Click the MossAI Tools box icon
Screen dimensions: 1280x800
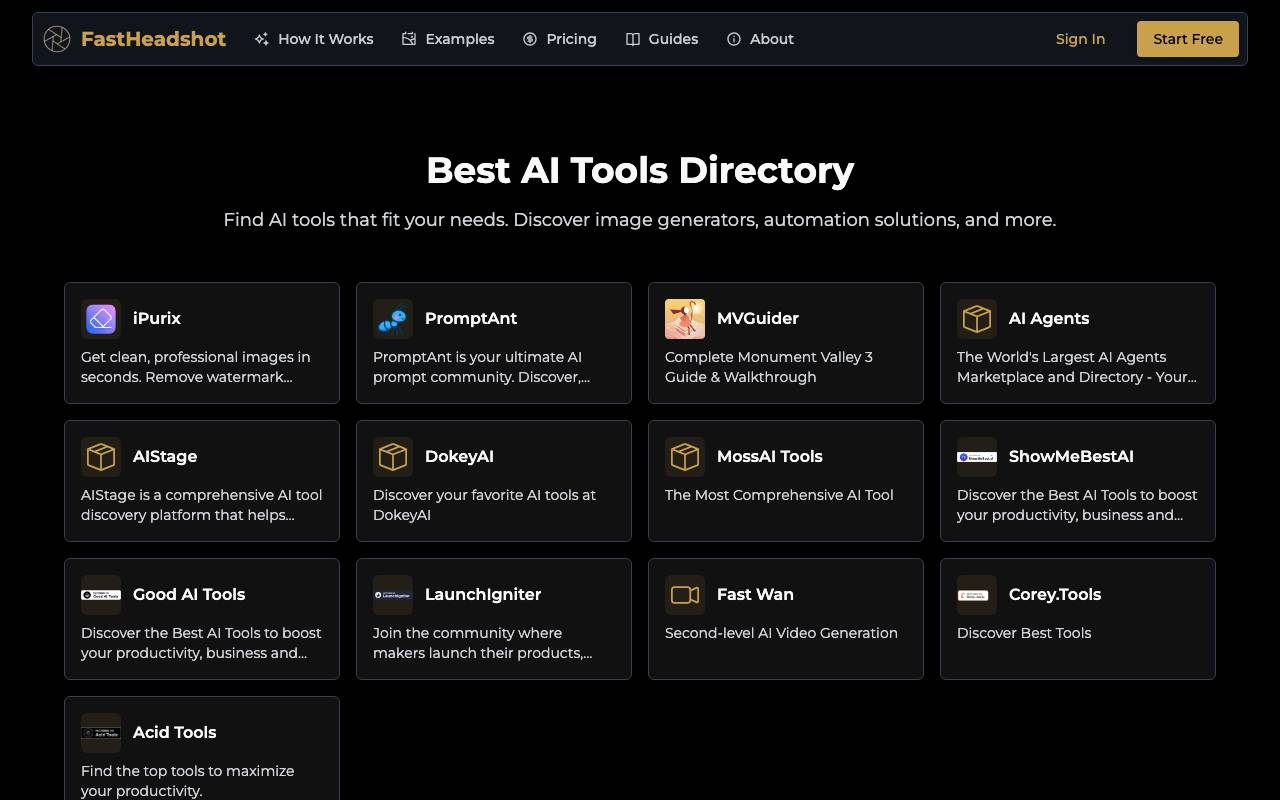point(685,457)
